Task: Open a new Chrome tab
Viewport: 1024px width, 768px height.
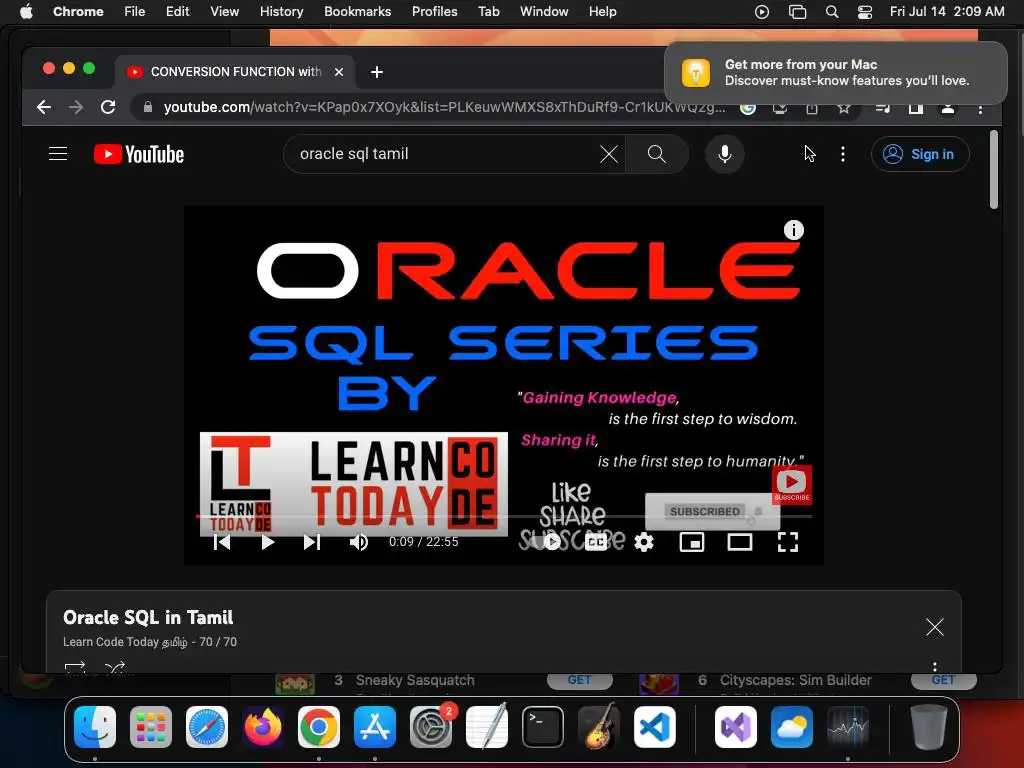Action: point(377,72)
